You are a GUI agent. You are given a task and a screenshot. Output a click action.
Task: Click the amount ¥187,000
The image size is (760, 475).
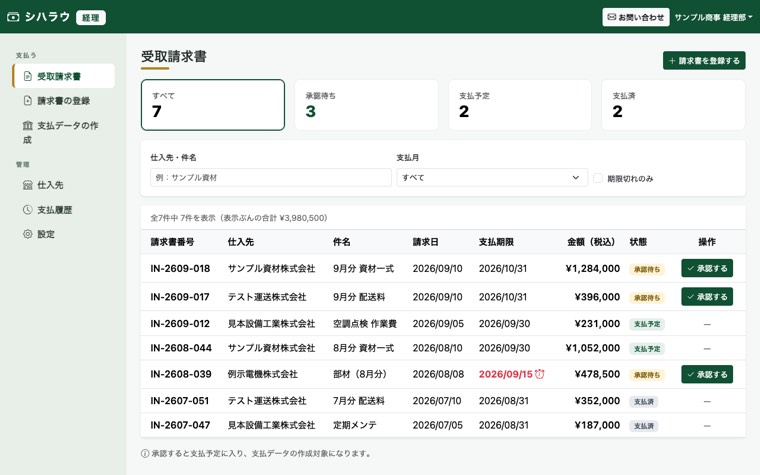pos(597,425)
